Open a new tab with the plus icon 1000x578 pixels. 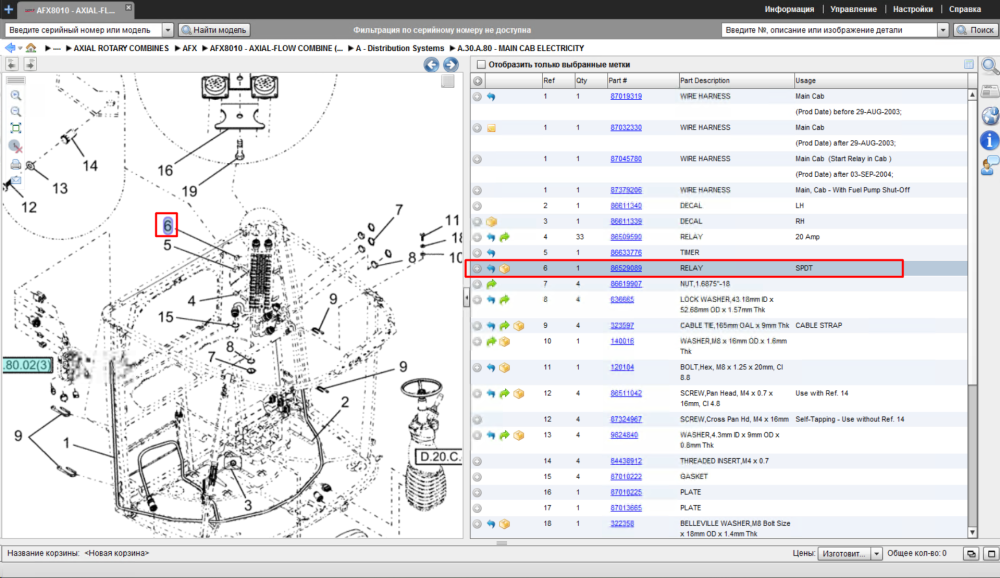coord(8,10)
